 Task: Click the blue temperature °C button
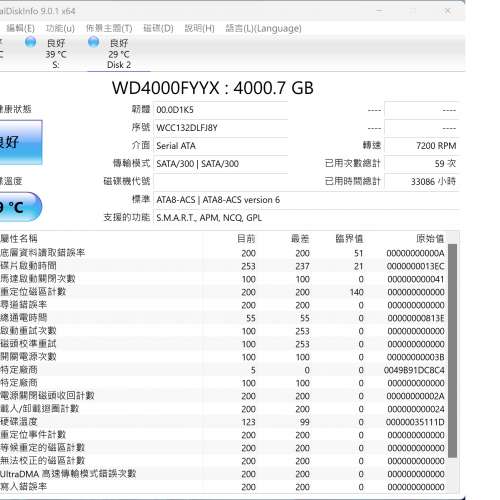click(x=21, y=207)
